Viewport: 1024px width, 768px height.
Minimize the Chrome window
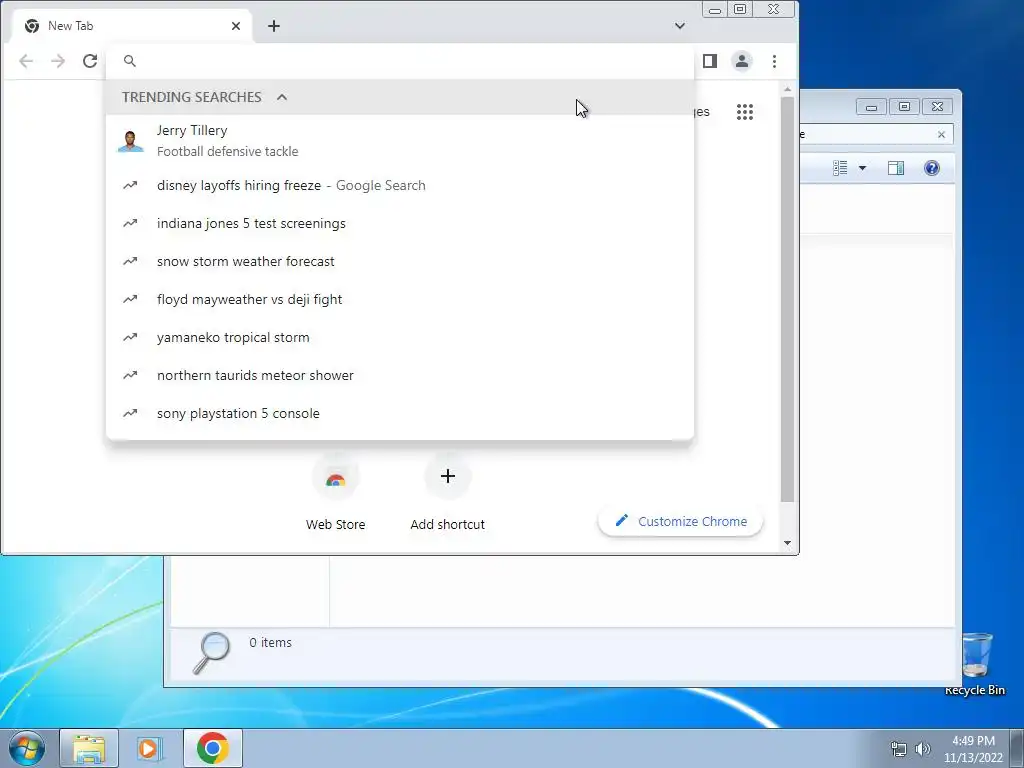(715, 9)
